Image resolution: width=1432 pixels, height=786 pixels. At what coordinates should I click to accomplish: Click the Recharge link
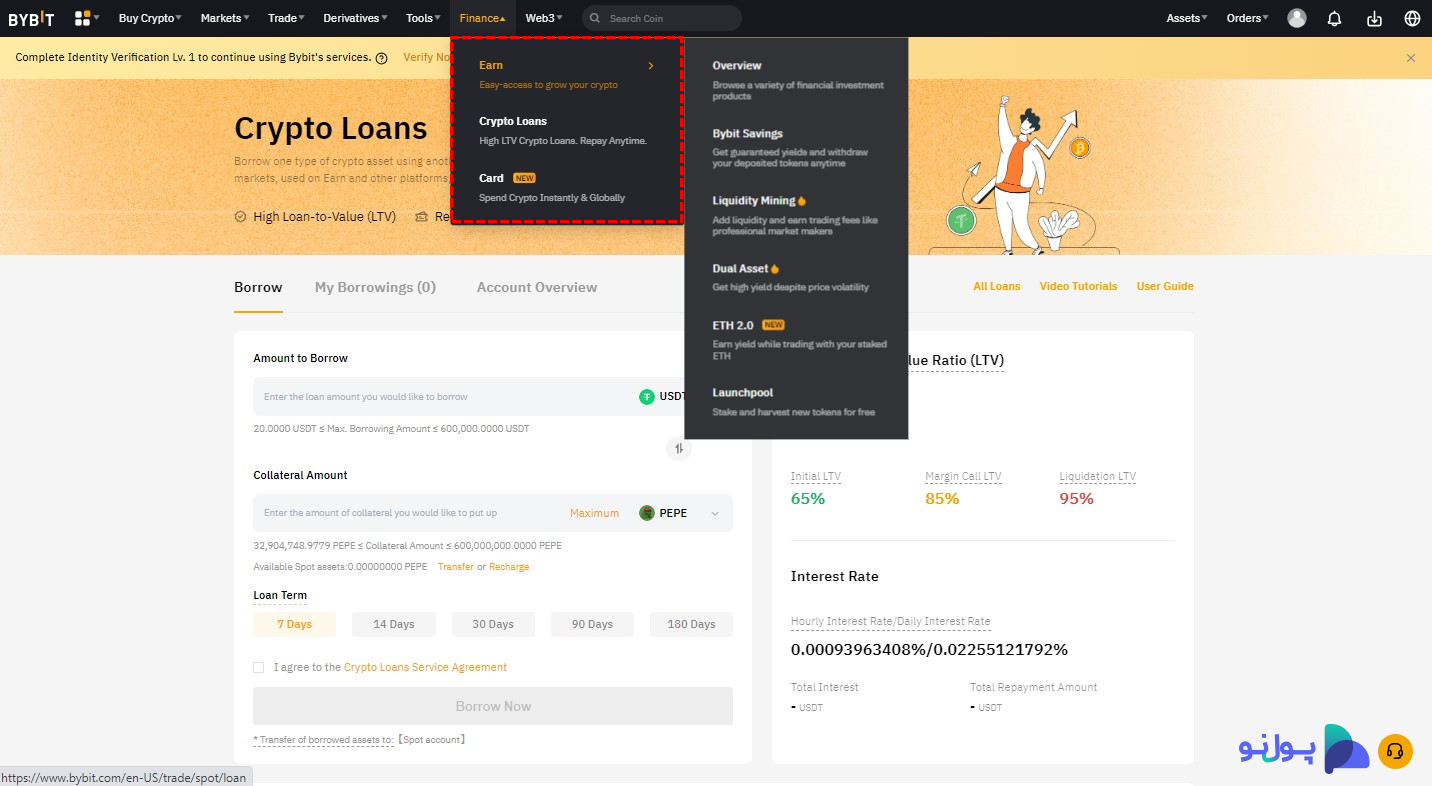coord(509,567)
